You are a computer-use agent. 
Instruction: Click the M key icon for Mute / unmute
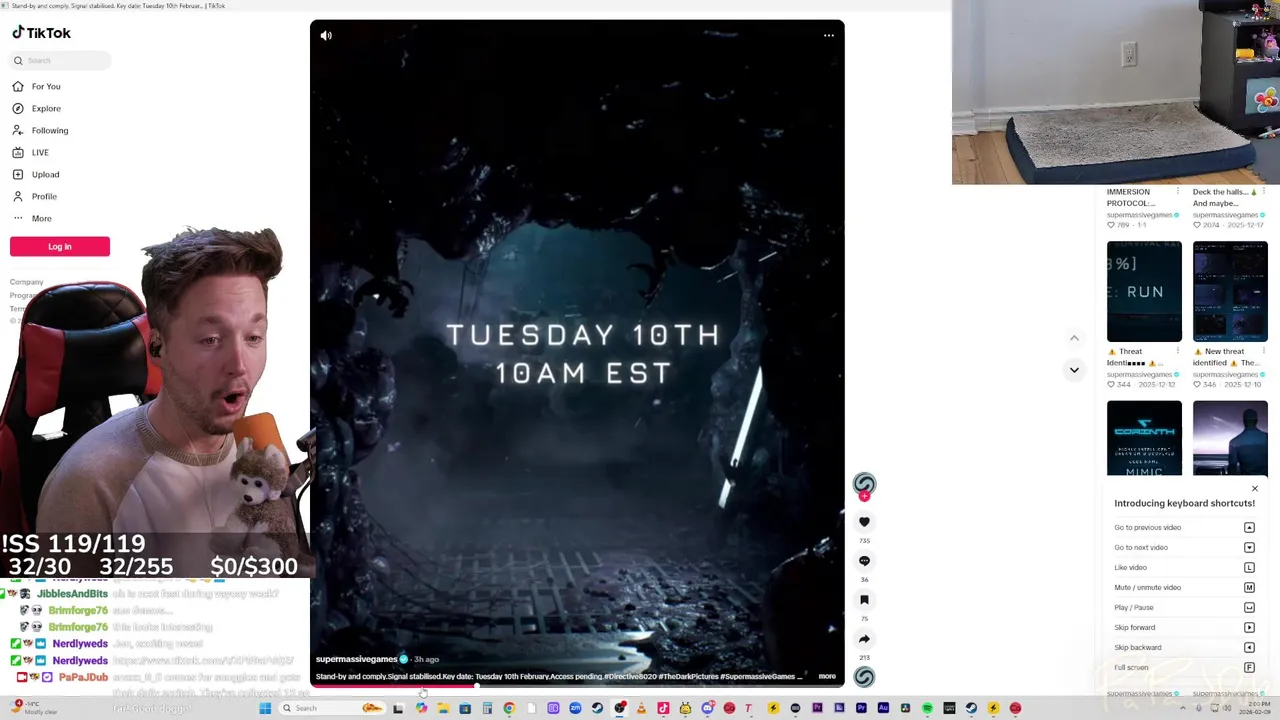coord(1249,587)
